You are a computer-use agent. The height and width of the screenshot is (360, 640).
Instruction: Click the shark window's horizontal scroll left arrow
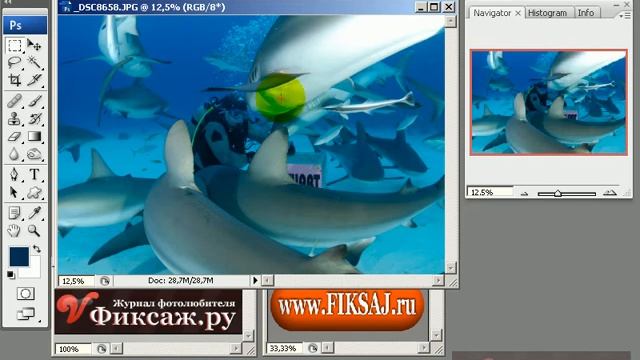[267, 280]
